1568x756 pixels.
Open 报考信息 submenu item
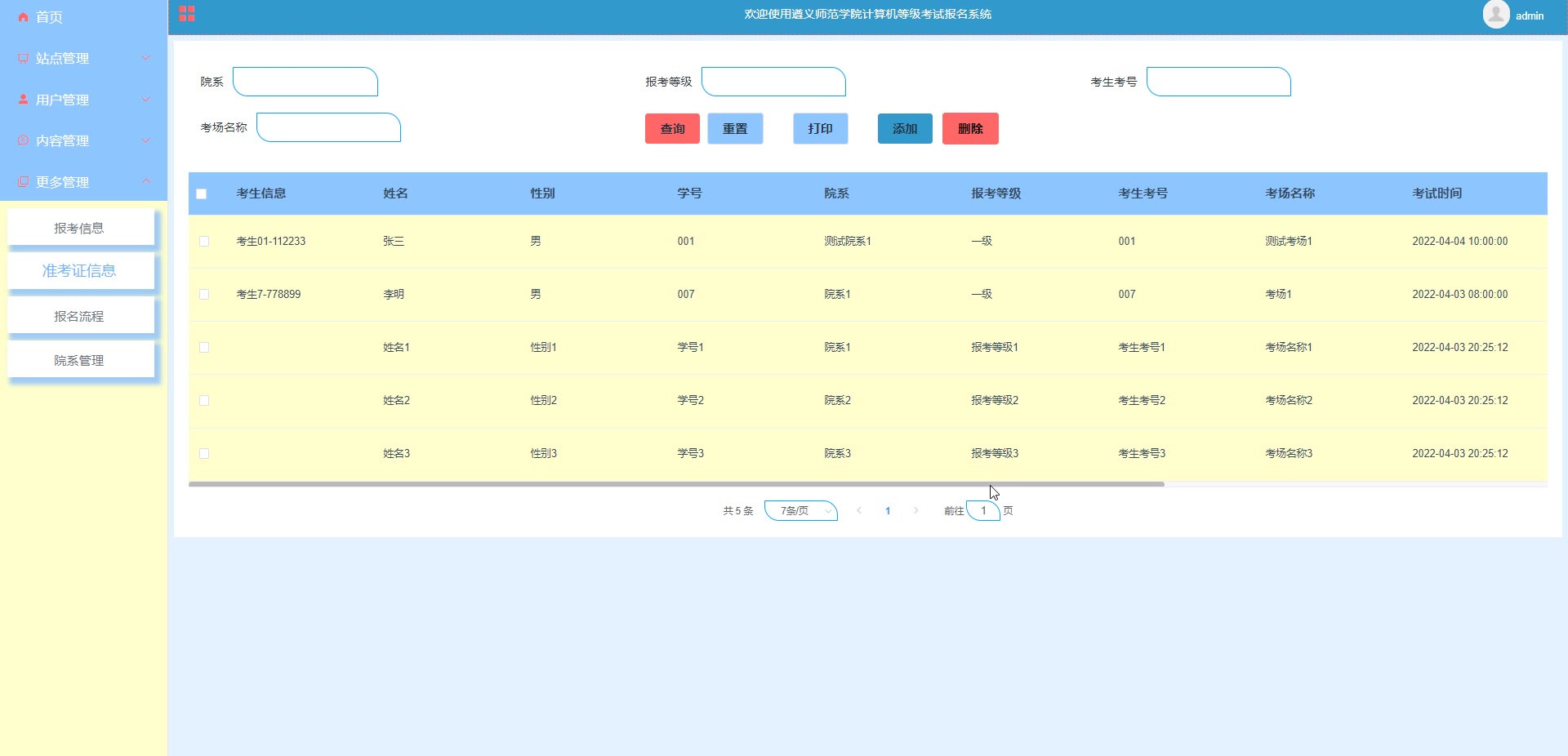80,228
